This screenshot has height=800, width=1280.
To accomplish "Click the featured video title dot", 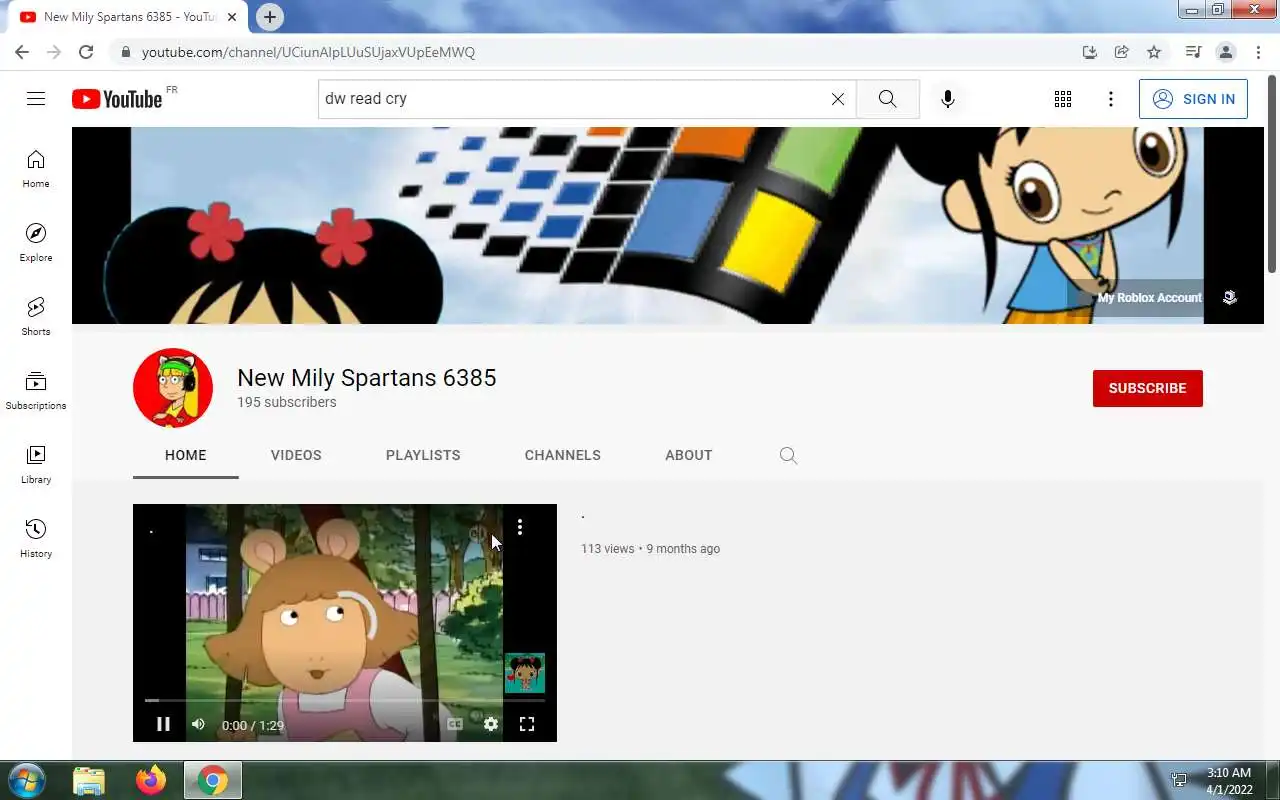I will pyautogui.click(x=583, y=517).
